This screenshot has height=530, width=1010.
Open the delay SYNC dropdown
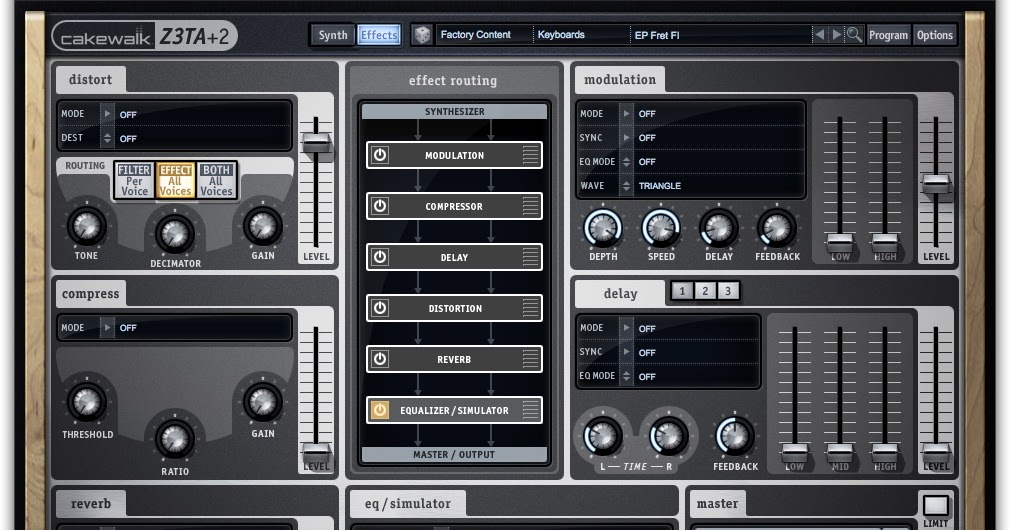pos(626,352)
